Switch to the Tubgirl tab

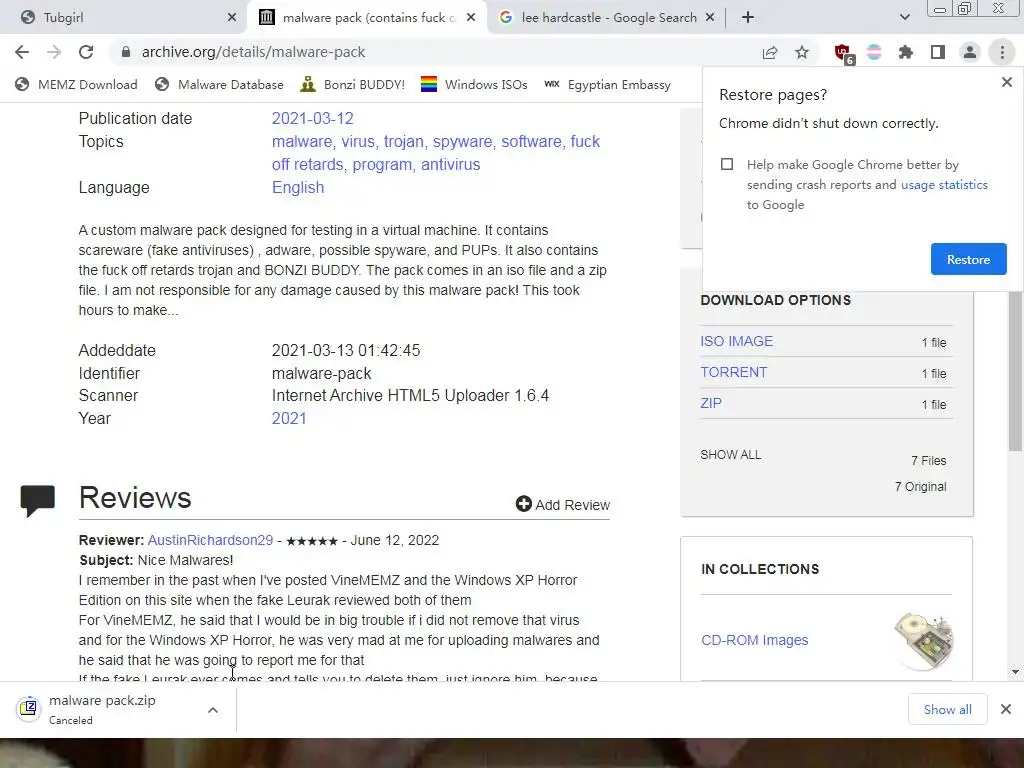point(124,18)
